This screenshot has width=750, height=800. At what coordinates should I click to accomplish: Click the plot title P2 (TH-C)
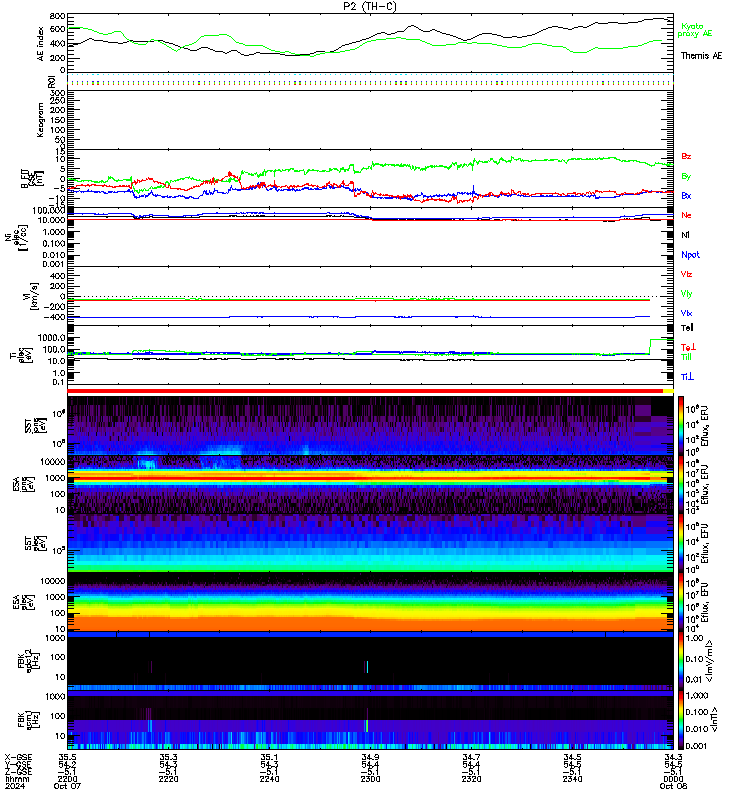click(x=370, y=6)
